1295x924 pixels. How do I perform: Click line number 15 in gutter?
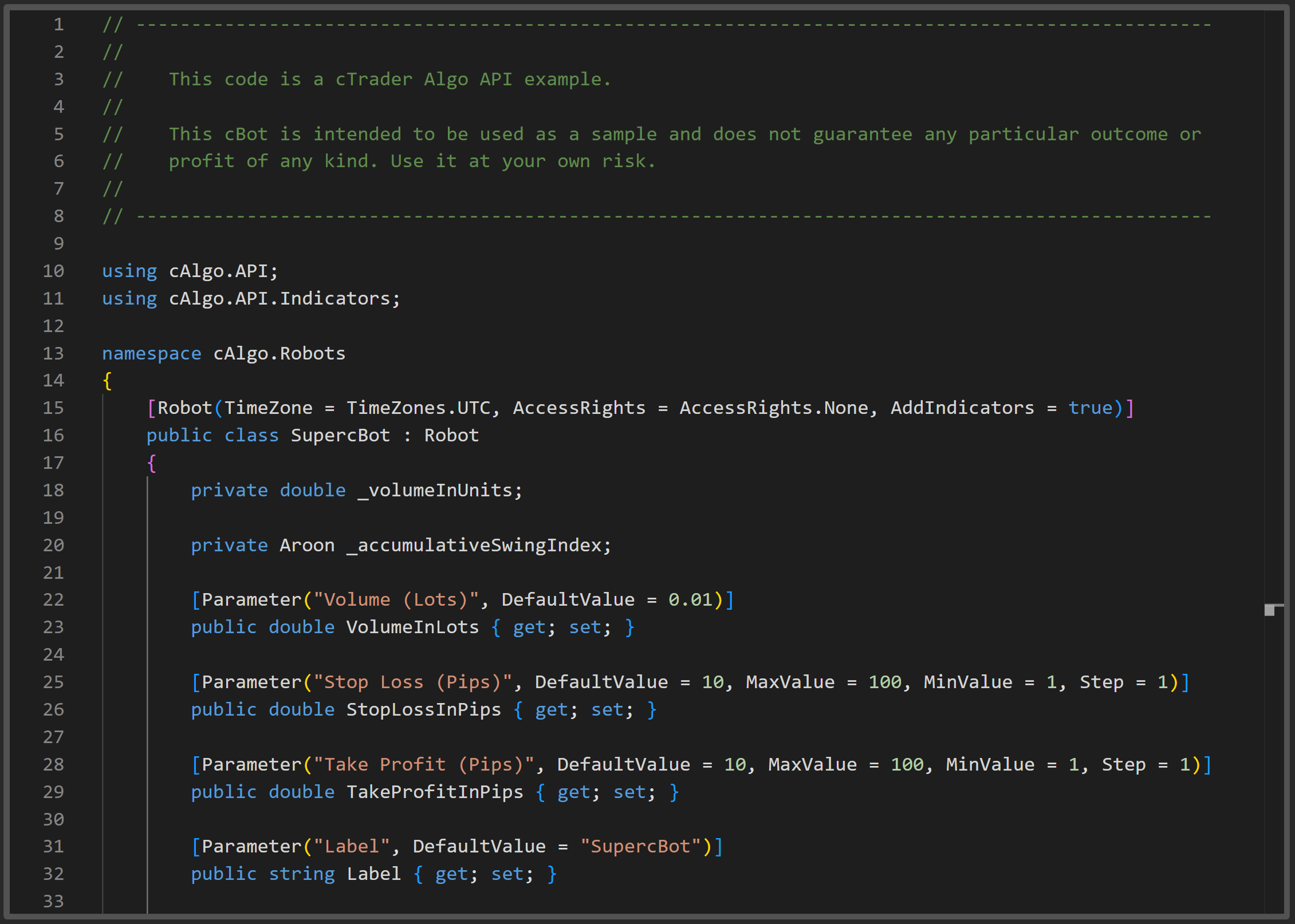click(53, 408)
